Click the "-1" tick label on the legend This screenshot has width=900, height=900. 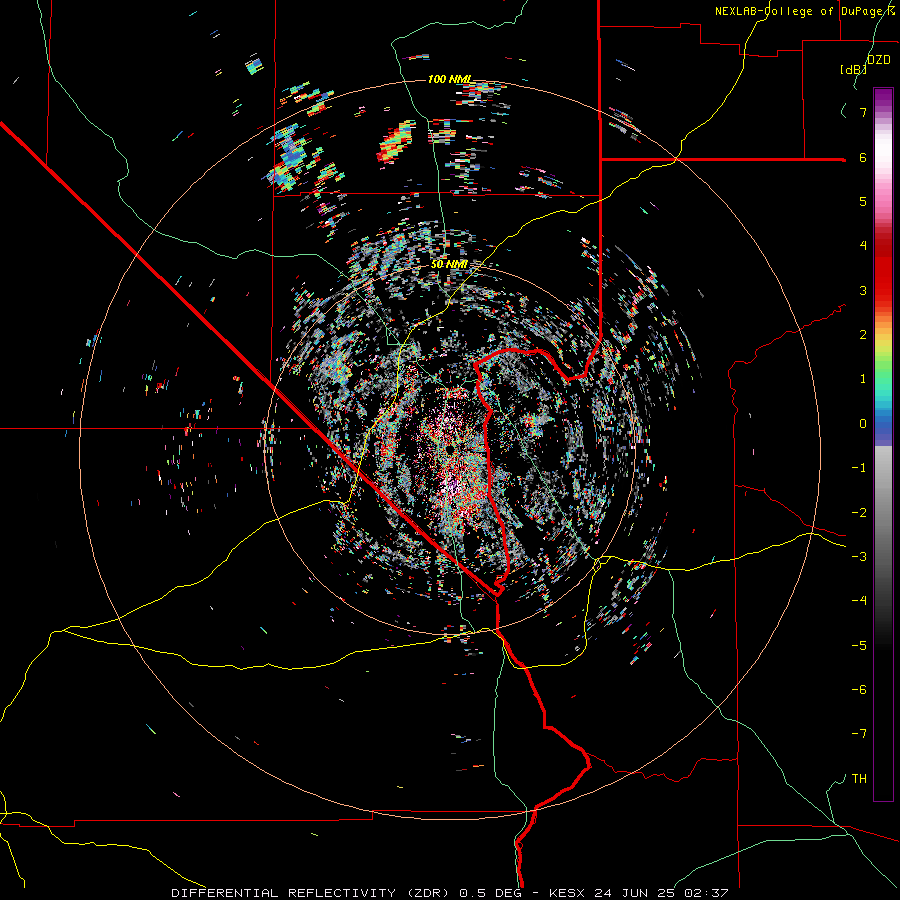pyautogui.click(x=859, y=468)
